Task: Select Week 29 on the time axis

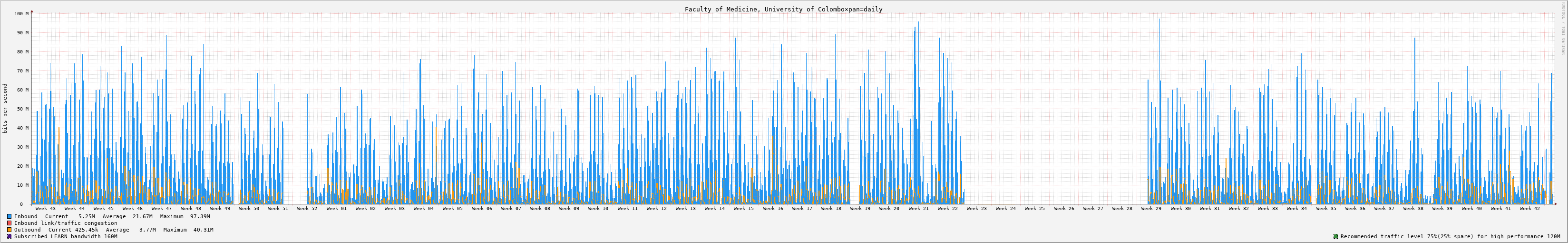Action: click(1151, 209)
